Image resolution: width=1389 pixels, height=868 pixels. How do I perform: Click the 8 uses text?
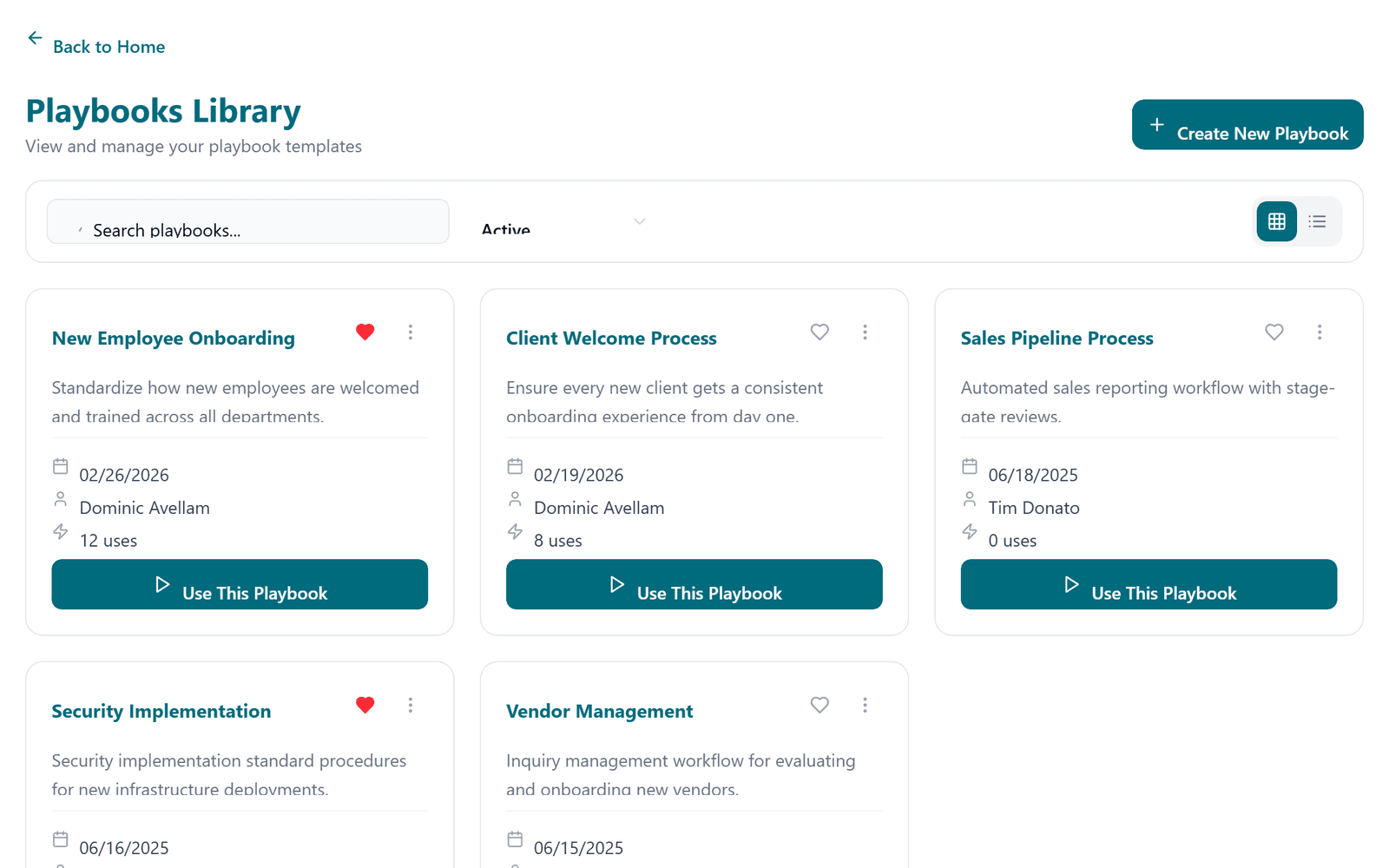click(558, 541)
